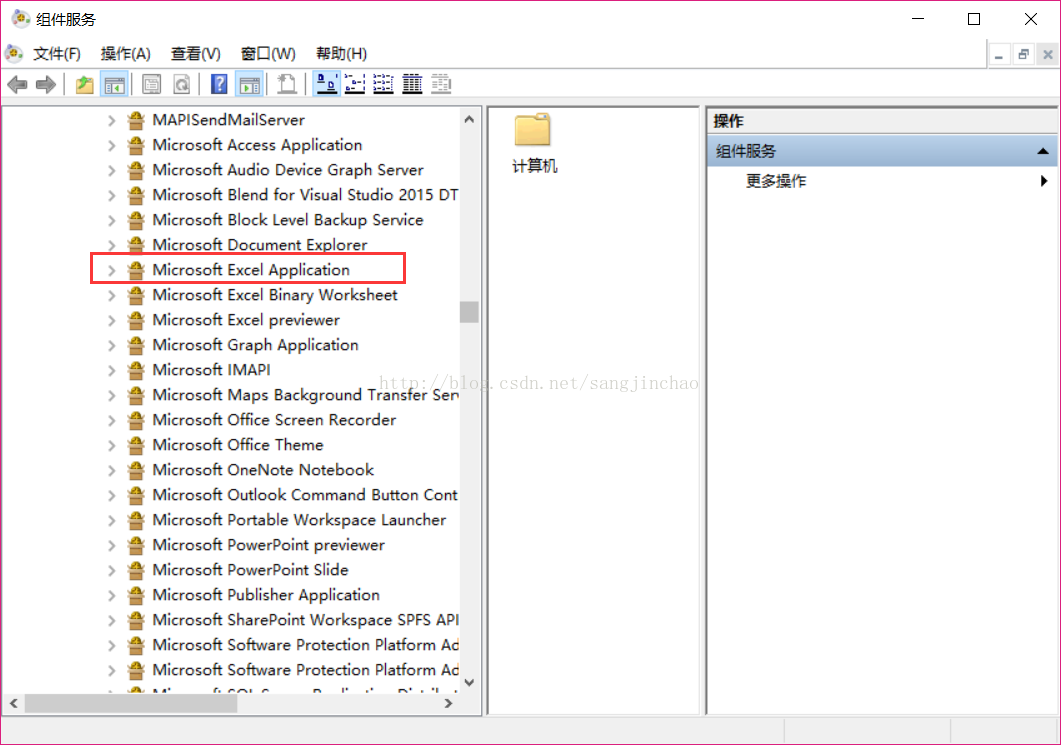Switch to Small Icons view
Image resolution: width=1061 pixels, height=745 pixels.
point(354,84)
